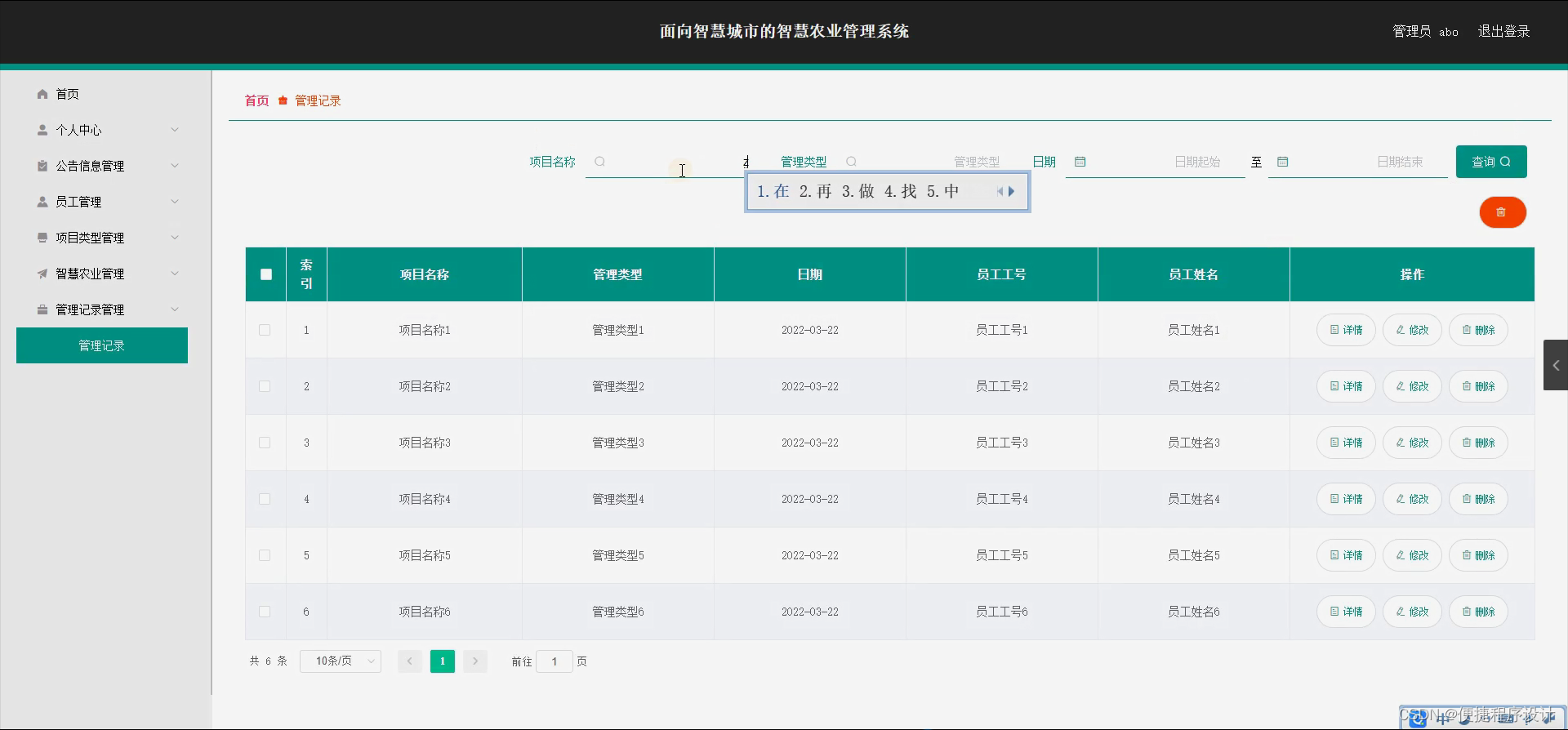The width and height of the screenshot is (1568, 730).
Task: Check the checkbox for row 1
Action: [x=265, y=331]
